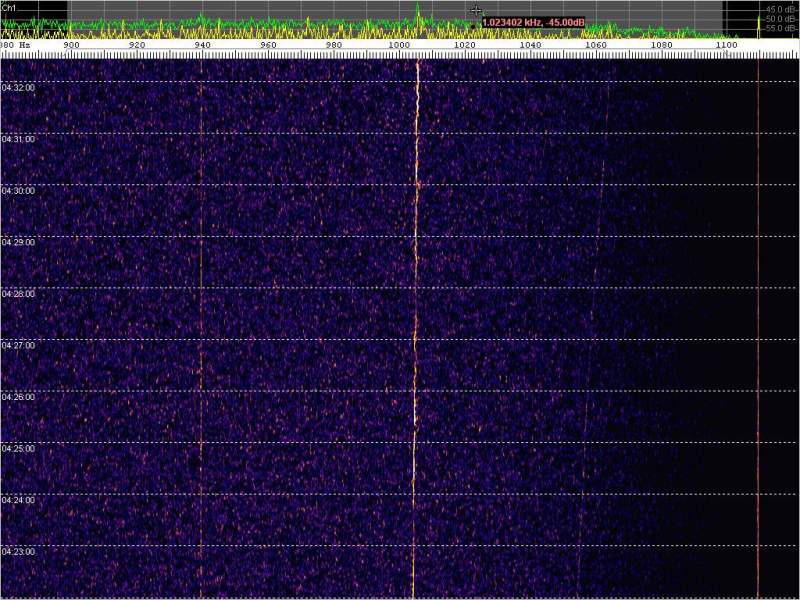Select the 04:30:00 time marker

[x=18, y=191]
